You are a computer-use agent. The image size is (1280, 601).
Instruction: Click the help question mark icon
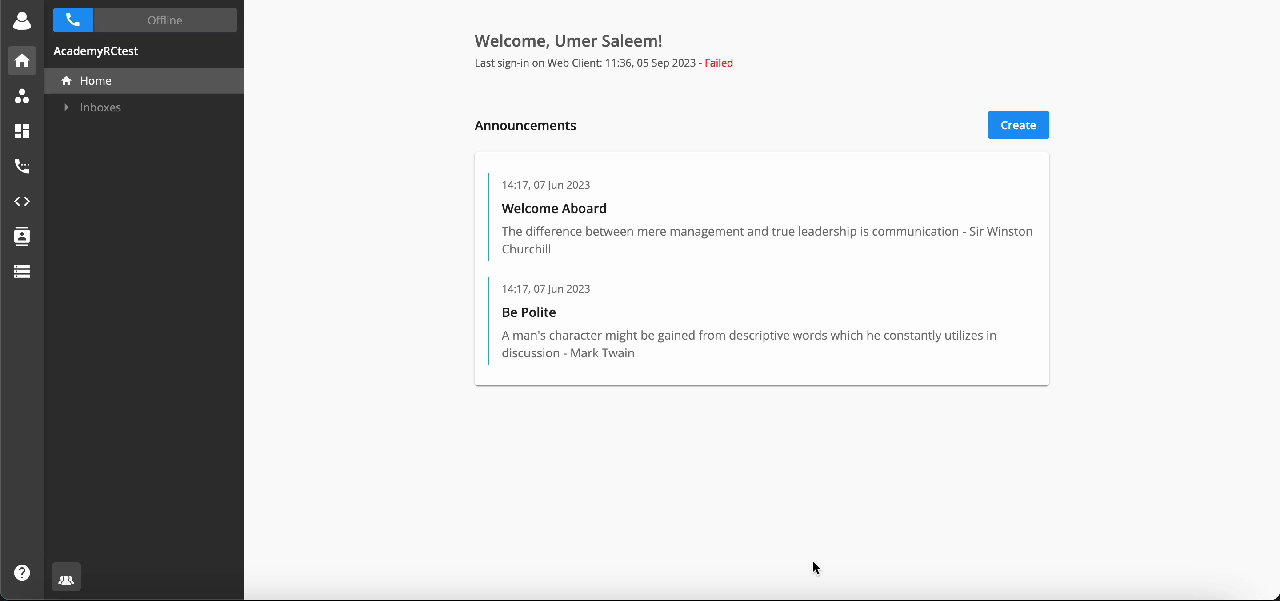(22, 573)
